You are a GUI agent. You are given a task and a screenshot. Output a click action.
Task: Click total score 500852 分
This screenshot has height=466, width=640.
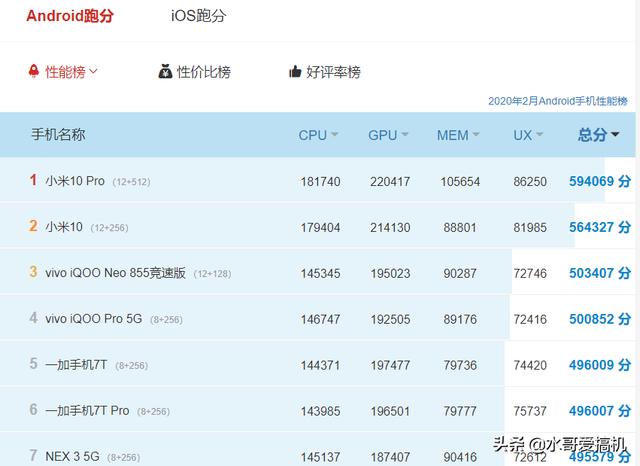point(600,319)
